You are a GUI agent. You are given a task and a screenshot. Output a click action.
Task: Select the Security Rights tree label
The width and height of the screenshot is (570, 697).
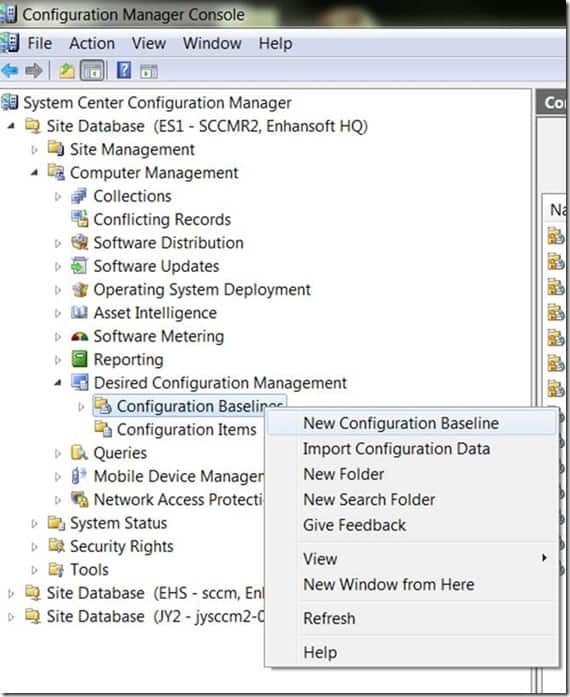121,546
